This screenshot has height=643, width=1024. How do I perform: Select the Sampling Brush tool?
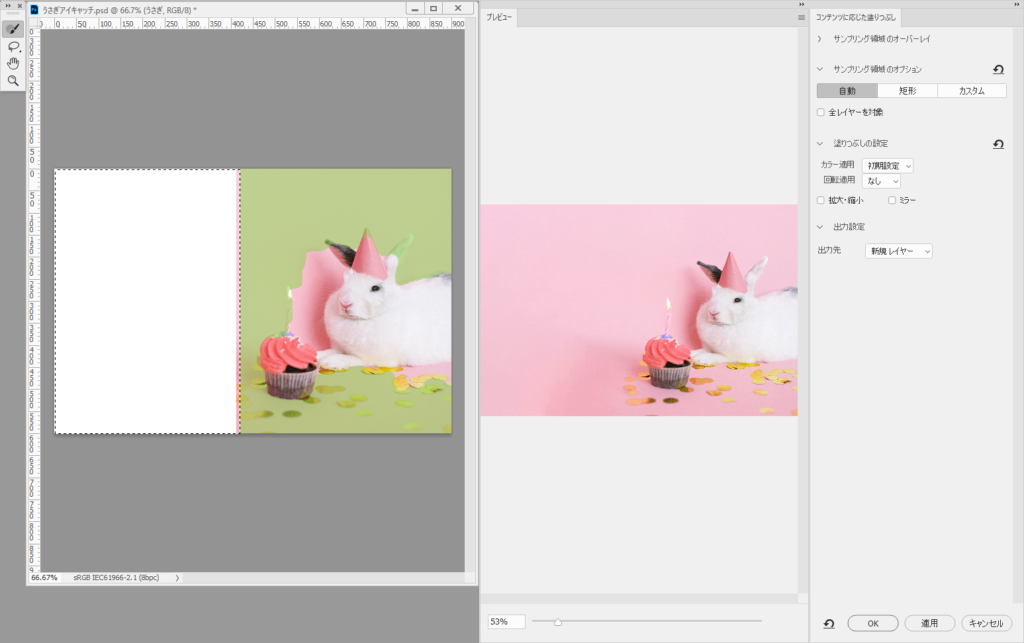click(13, 29)
